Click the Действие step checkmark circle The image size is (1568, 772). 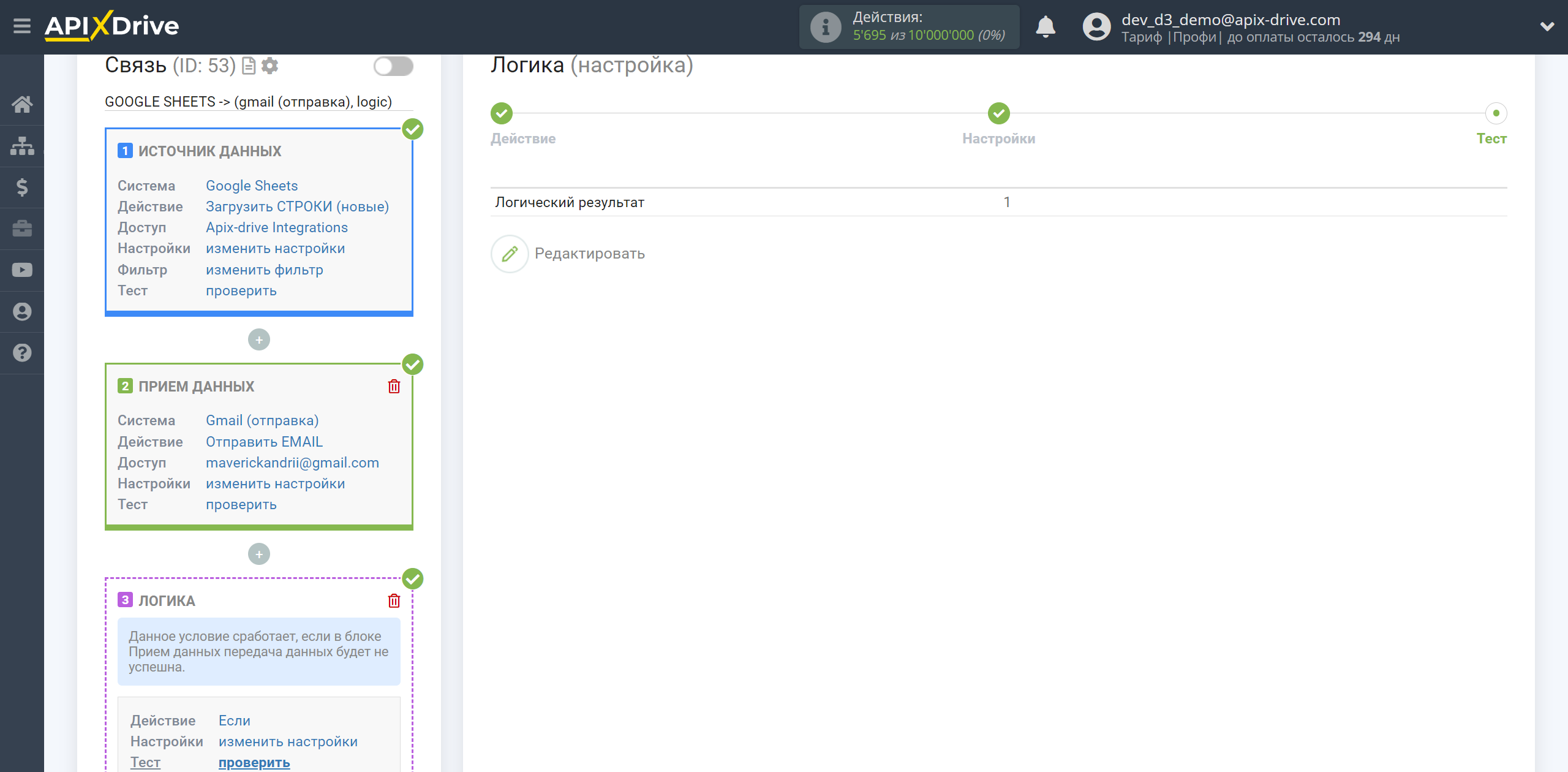pyautogui.click(x=502, y=113)
